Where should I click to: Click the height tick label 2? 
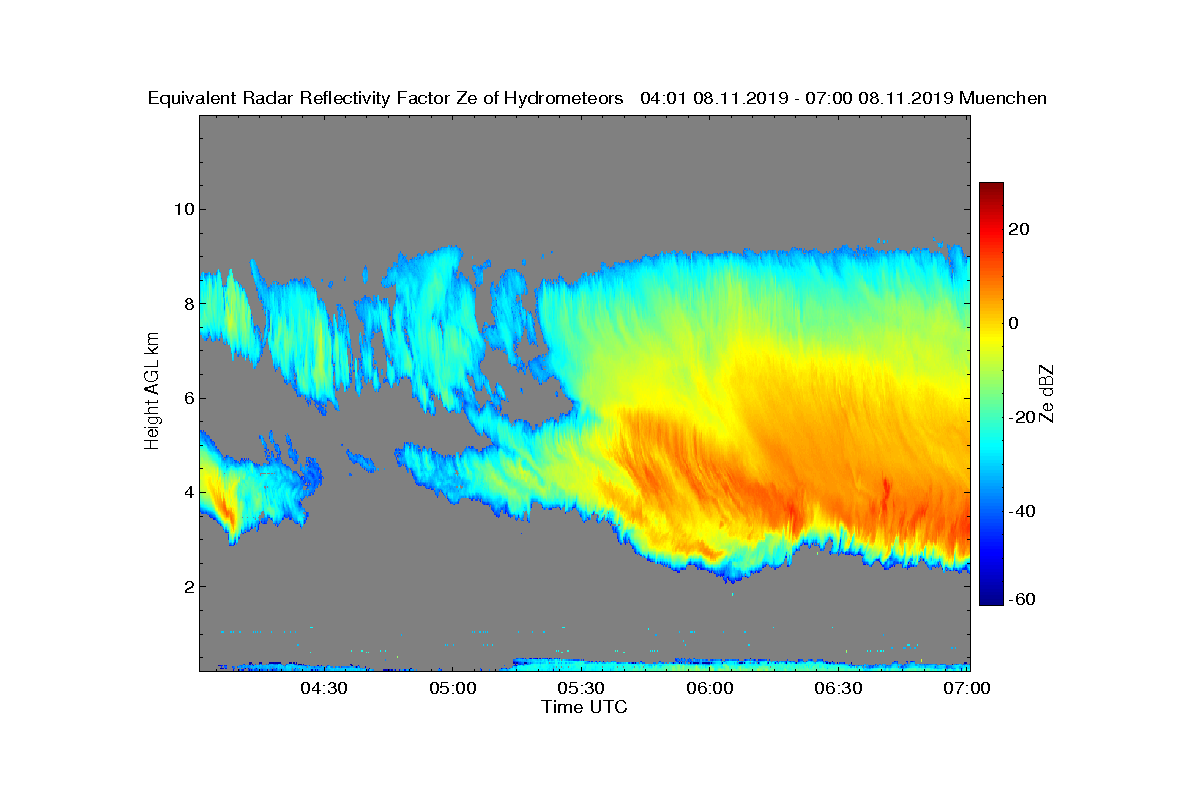click(188, 586)
